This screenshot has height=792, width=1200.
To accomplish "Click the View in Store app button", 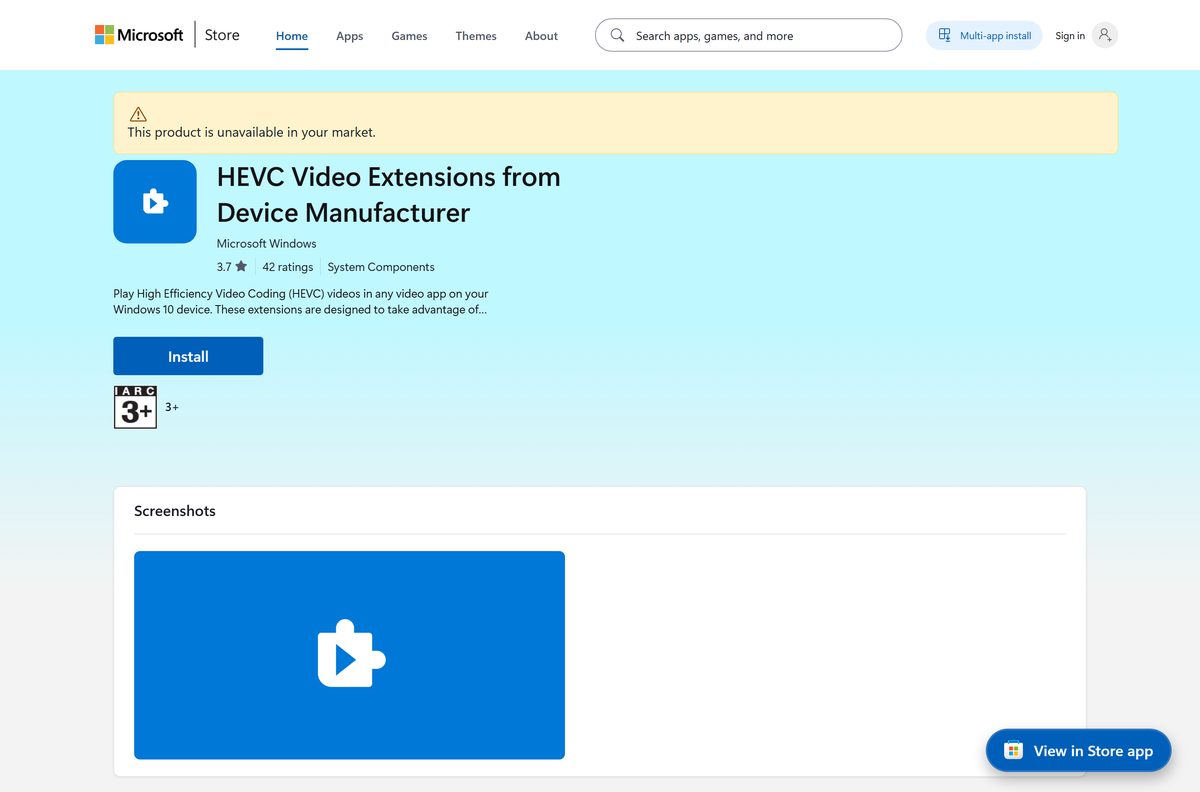I will (x=1078, y=750).
